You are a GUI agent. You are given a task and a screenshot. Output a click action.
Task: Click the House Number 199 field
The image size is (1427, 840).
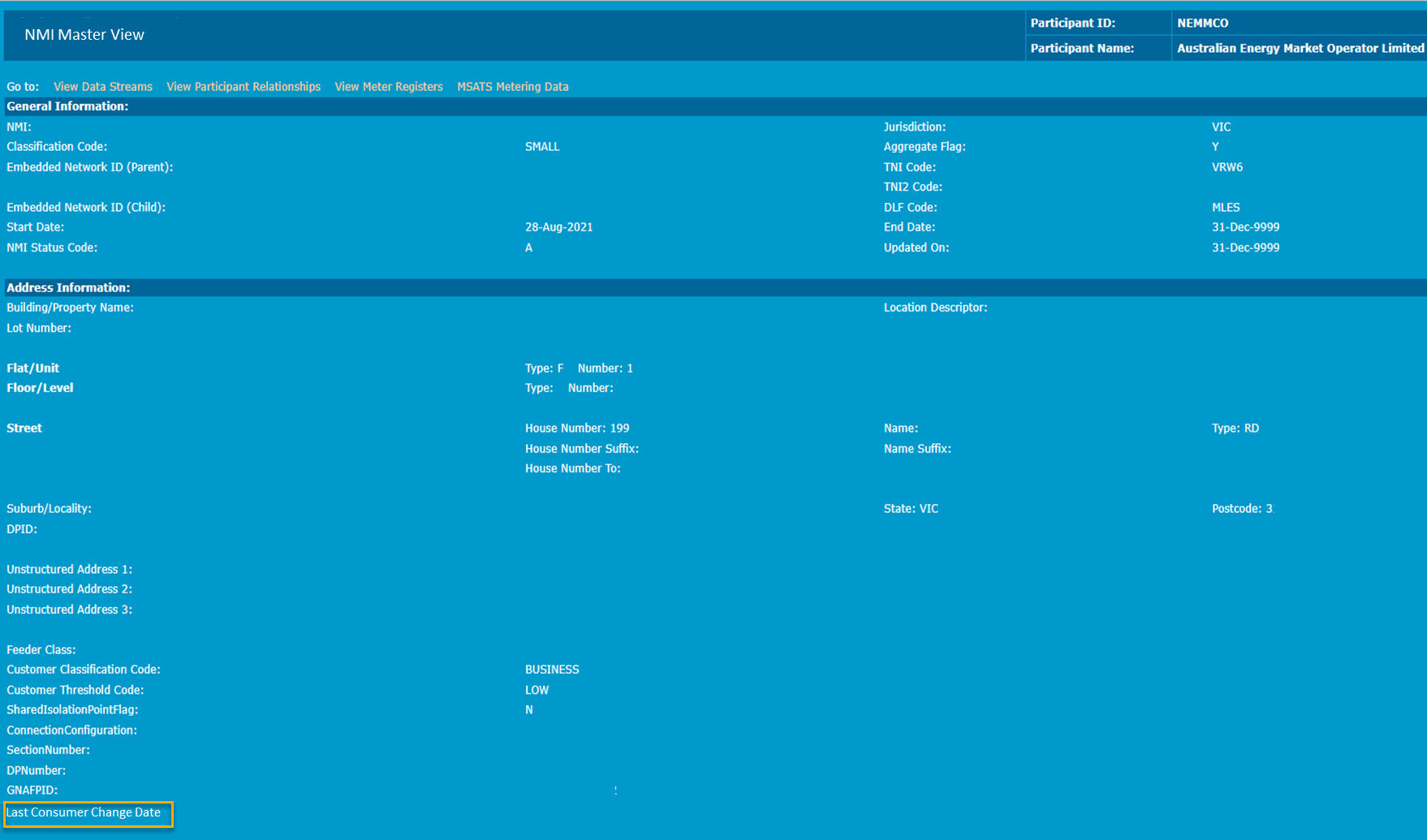pyautogui.click(x=577, y=429)
